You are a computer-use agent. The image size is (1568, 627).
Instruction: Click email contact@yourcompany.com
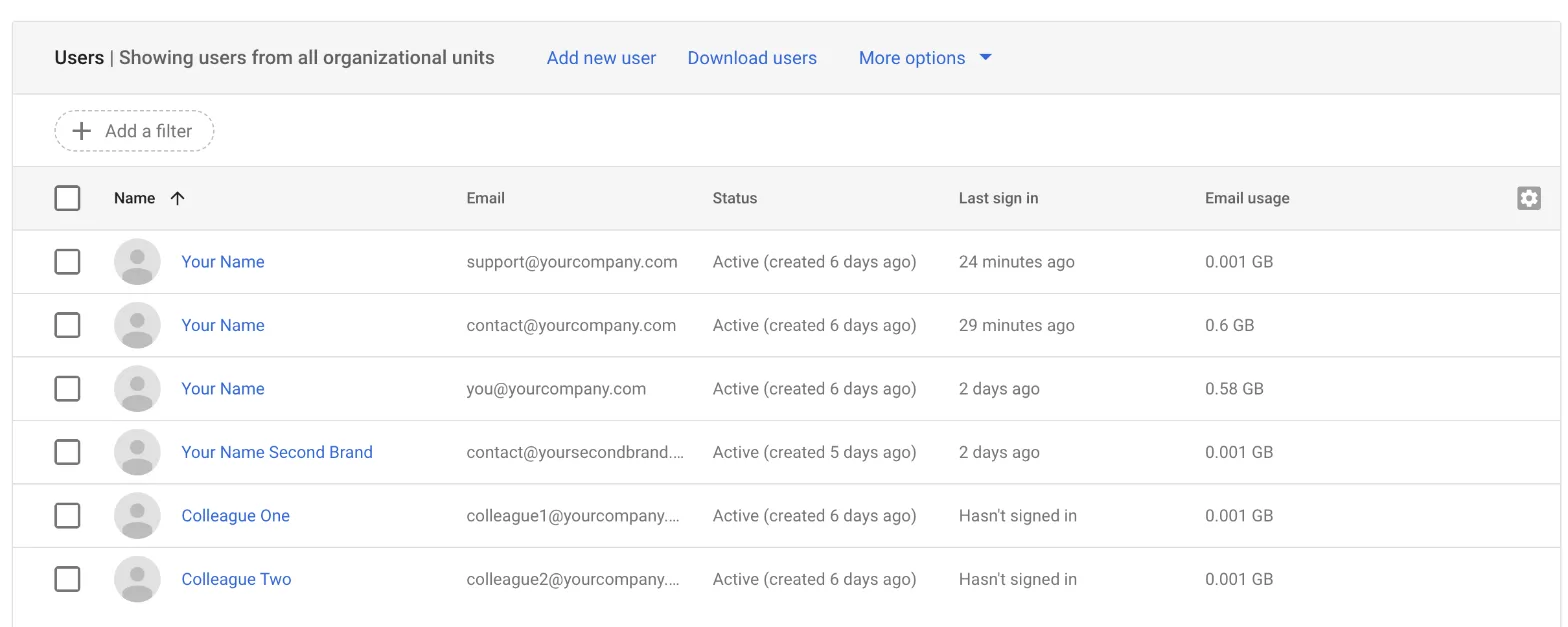pyautogui.click(x=571, y=325)
